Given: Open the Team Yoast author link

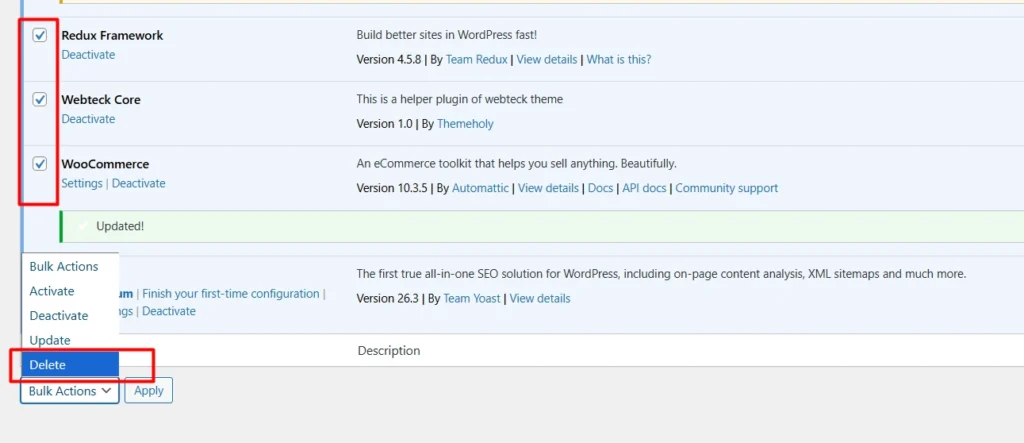Looking at the screenshot, I should click(472, 299).
